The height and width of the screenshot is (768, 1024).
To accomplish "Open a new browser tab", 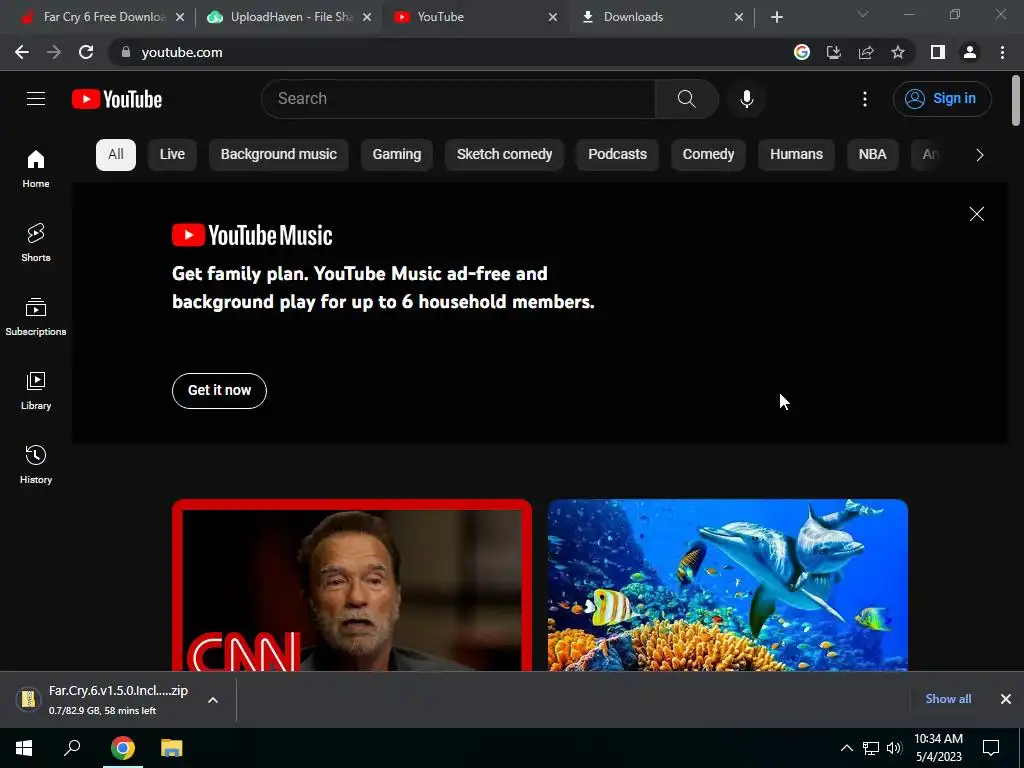I will click(x=776, y=17).
